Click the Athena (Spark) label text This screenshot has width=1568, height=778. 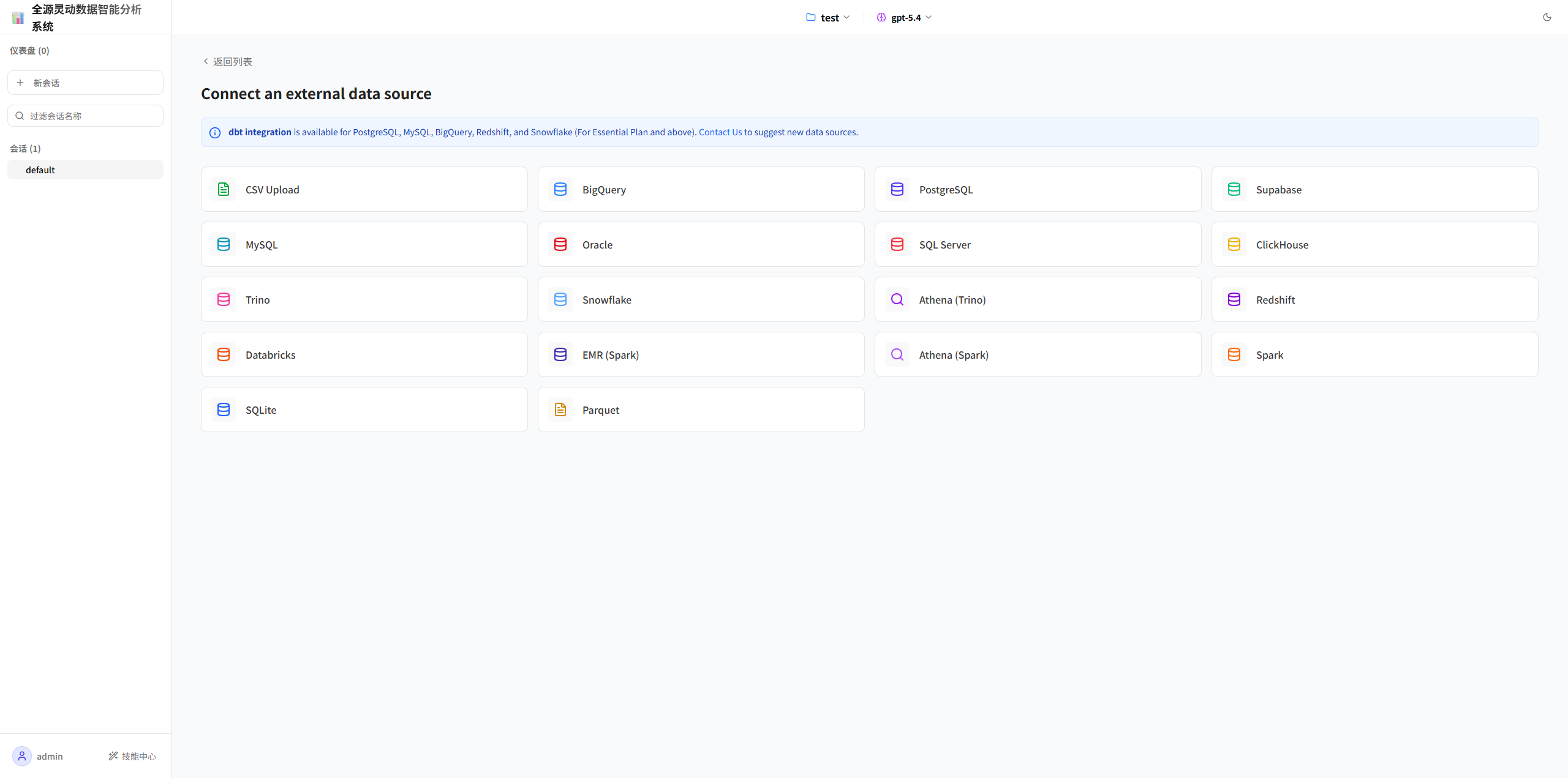pos(954,355)
